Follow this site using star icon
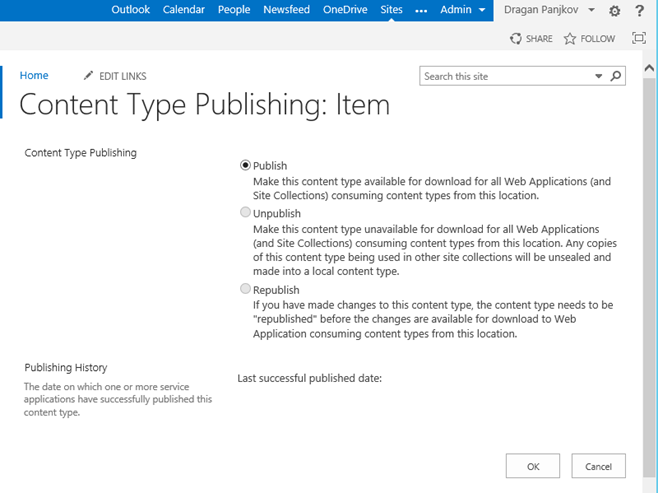Screen dimensions: 658x493 [x=570, y=38]
